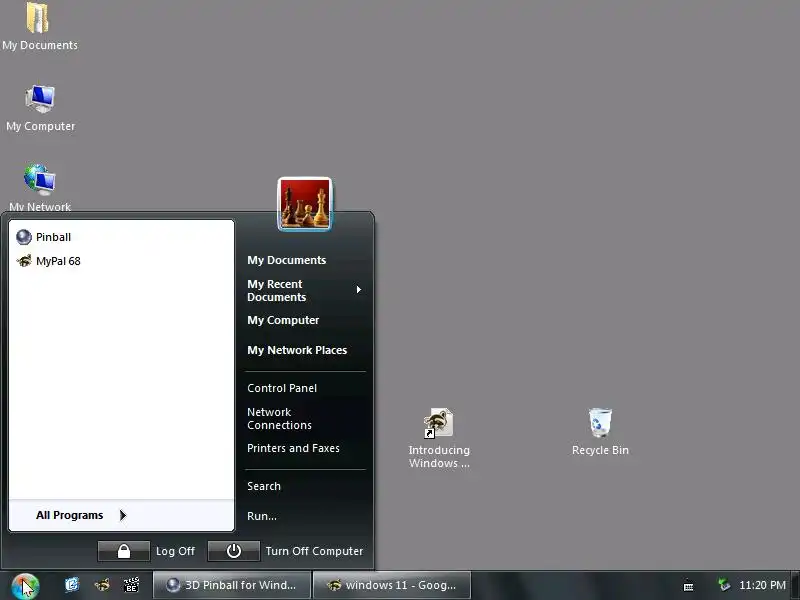Click the network status tray icon
Screen dimensions: 800x600
point(724,585)
